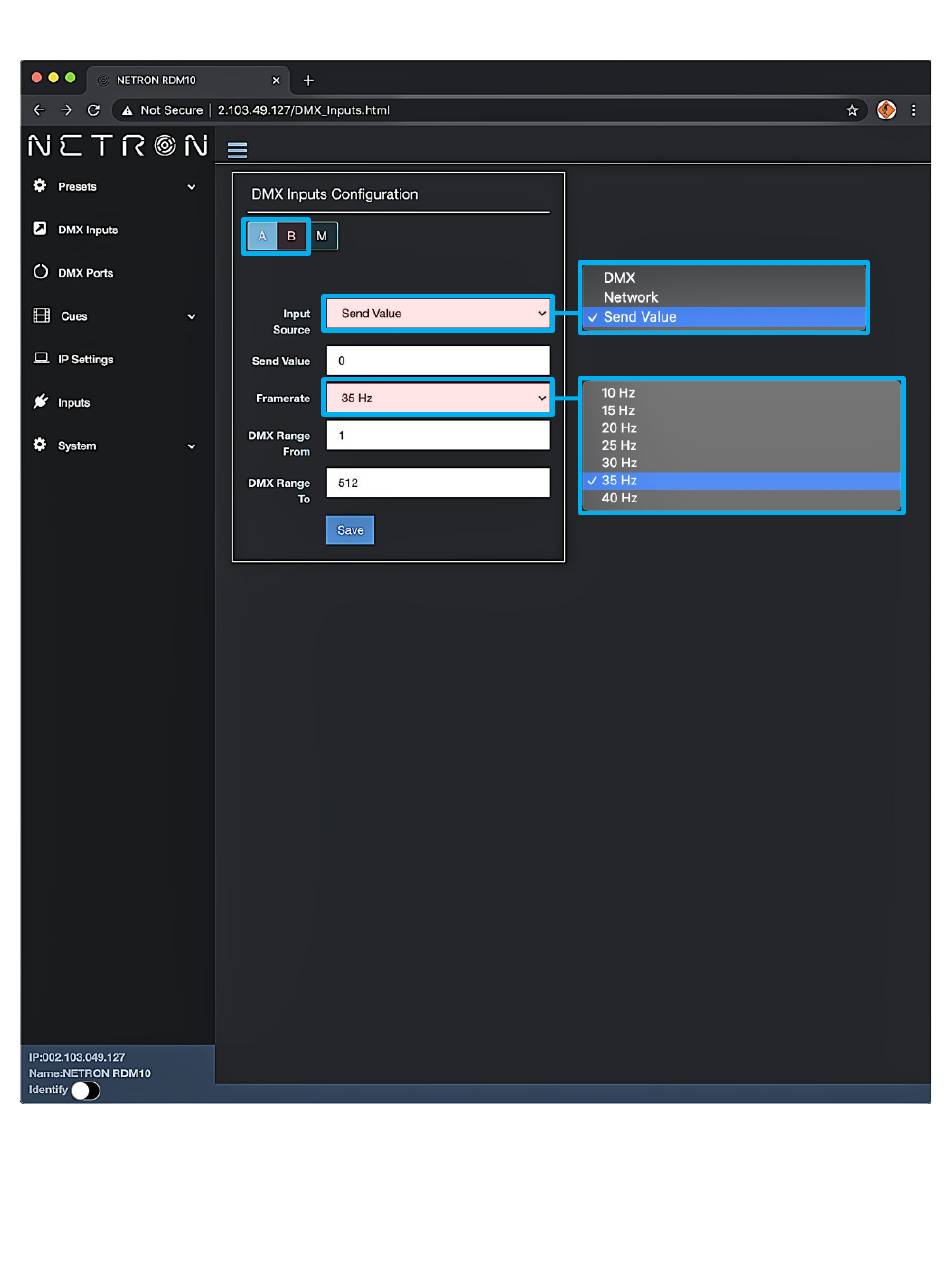Open IP Settings page link
950x1276 pixels.
(86, 359)
